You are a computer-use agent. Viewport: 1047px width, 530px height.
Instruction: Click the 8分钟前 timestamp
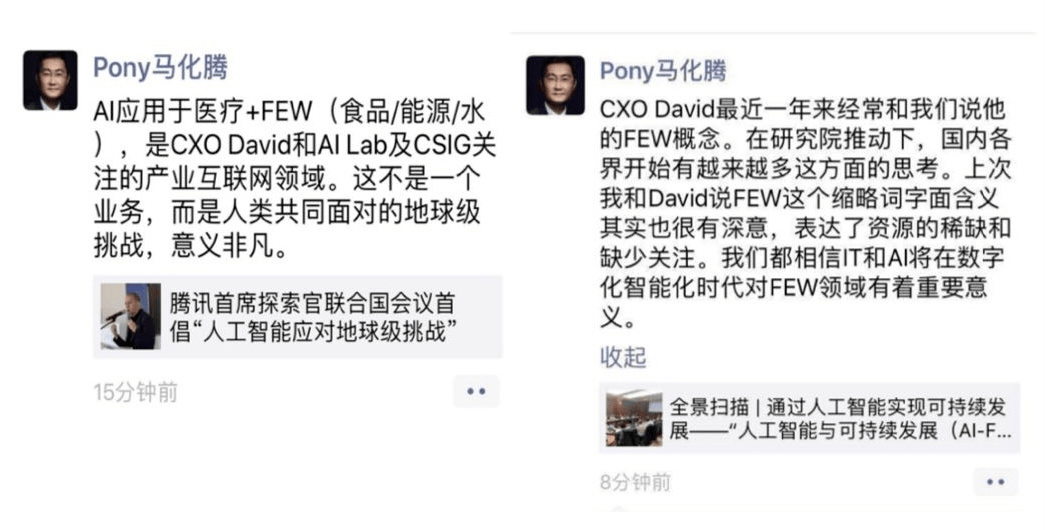[x=635, y=482]
